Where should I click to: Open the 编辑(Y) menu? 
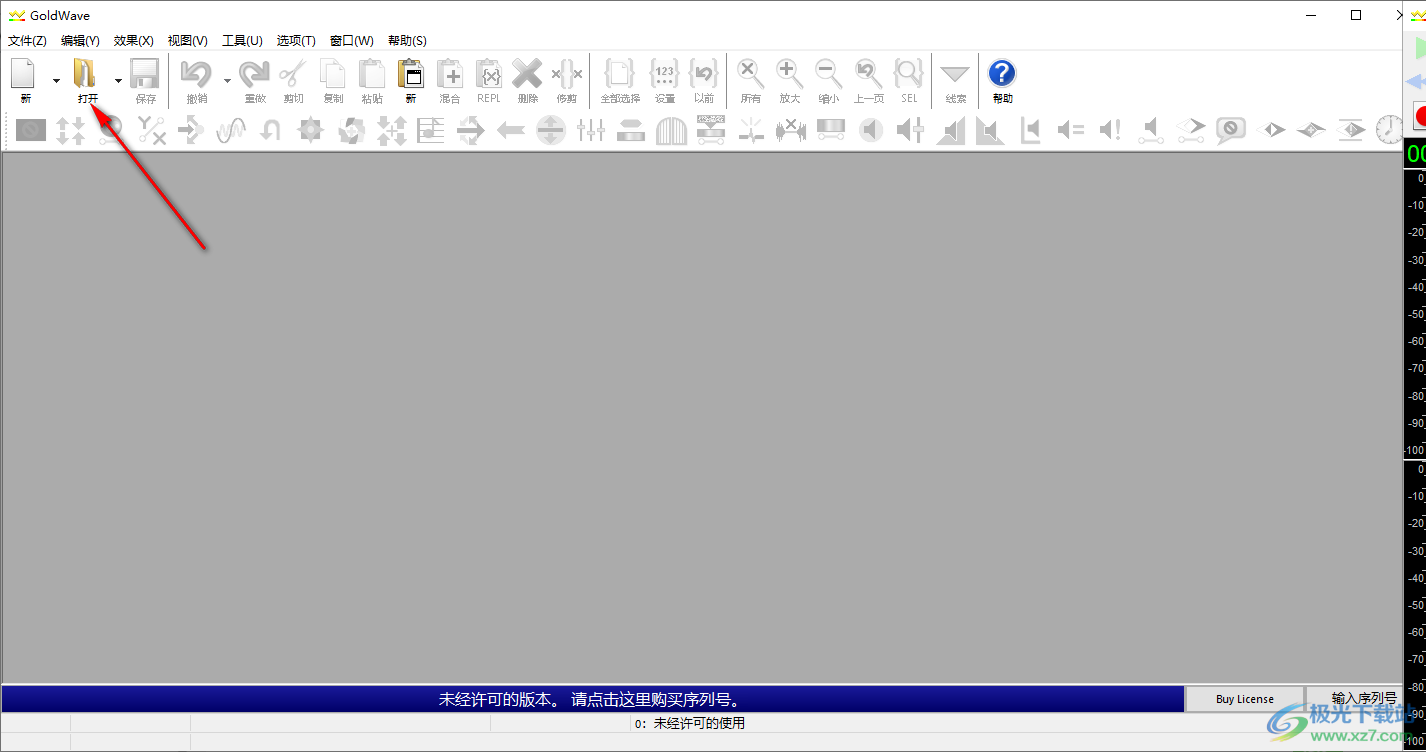point(80,41)
